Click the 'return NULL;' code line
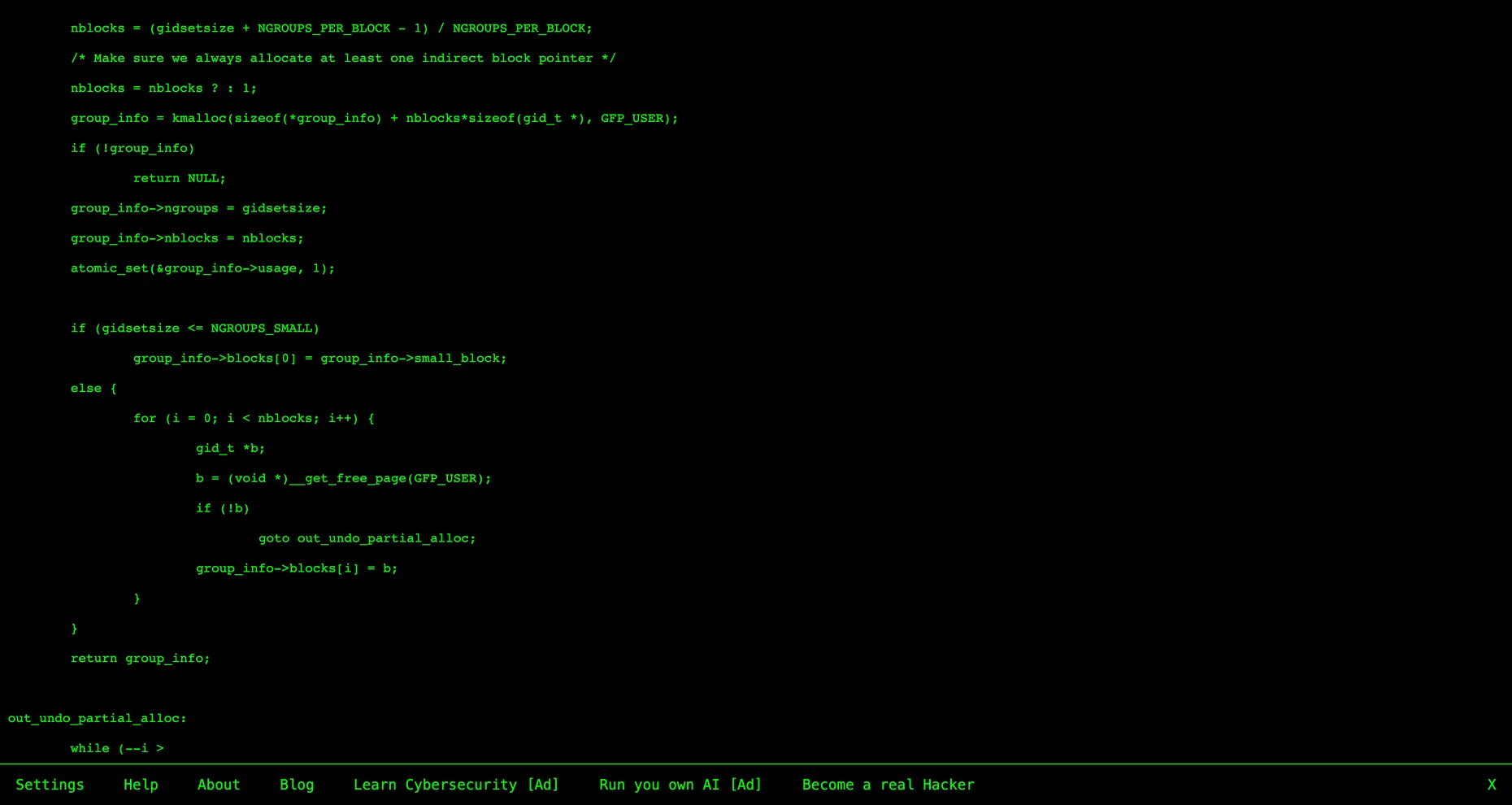The height and width of the screenshot is (805, 1512). 180,178
